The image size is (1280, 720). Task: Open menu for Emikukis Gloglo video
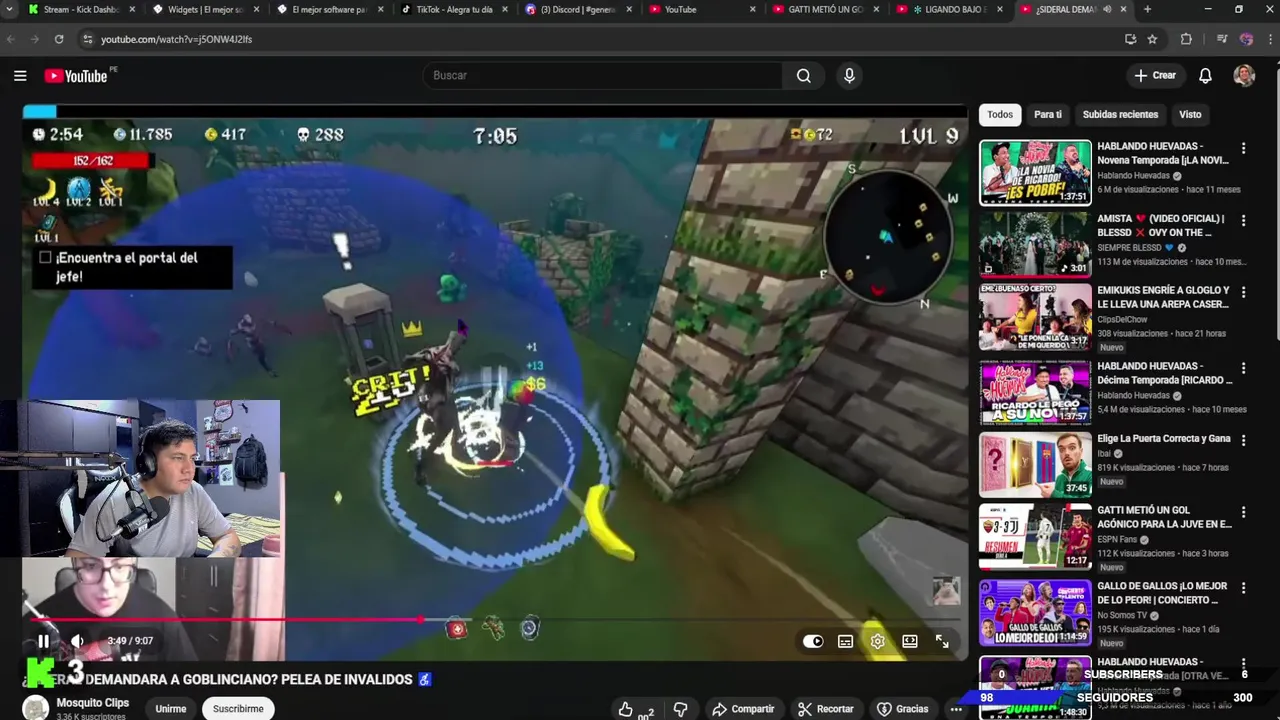tap(1243, 292)
